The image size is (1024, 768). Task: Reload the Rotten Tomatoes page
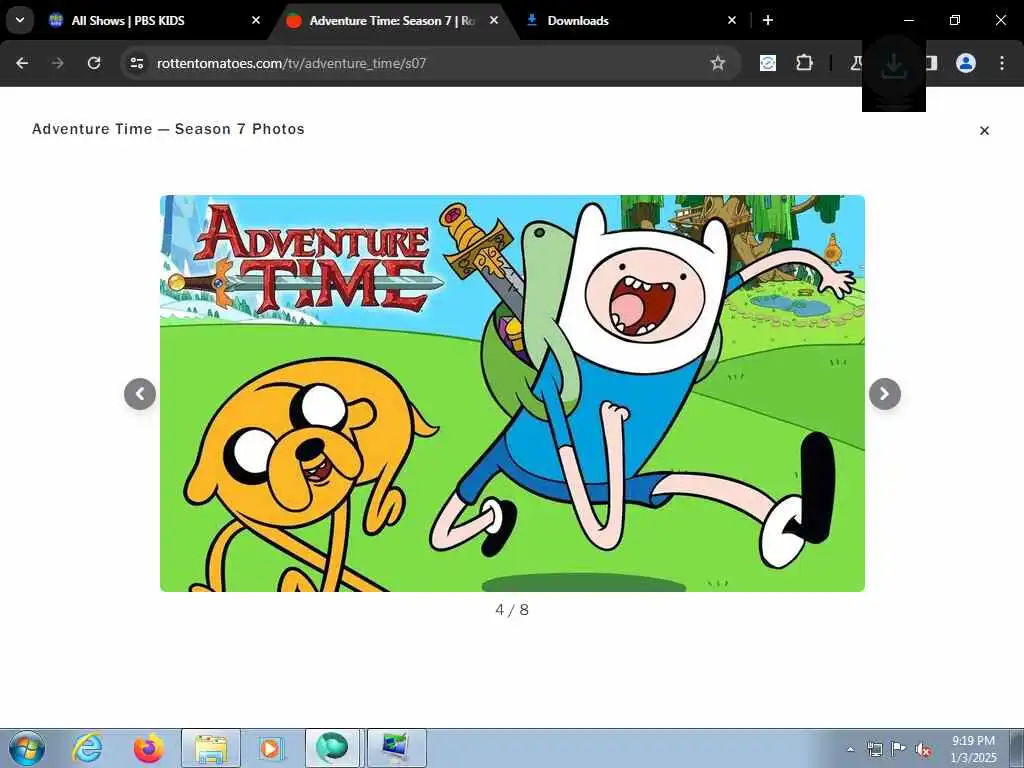[x=94, y=63]
